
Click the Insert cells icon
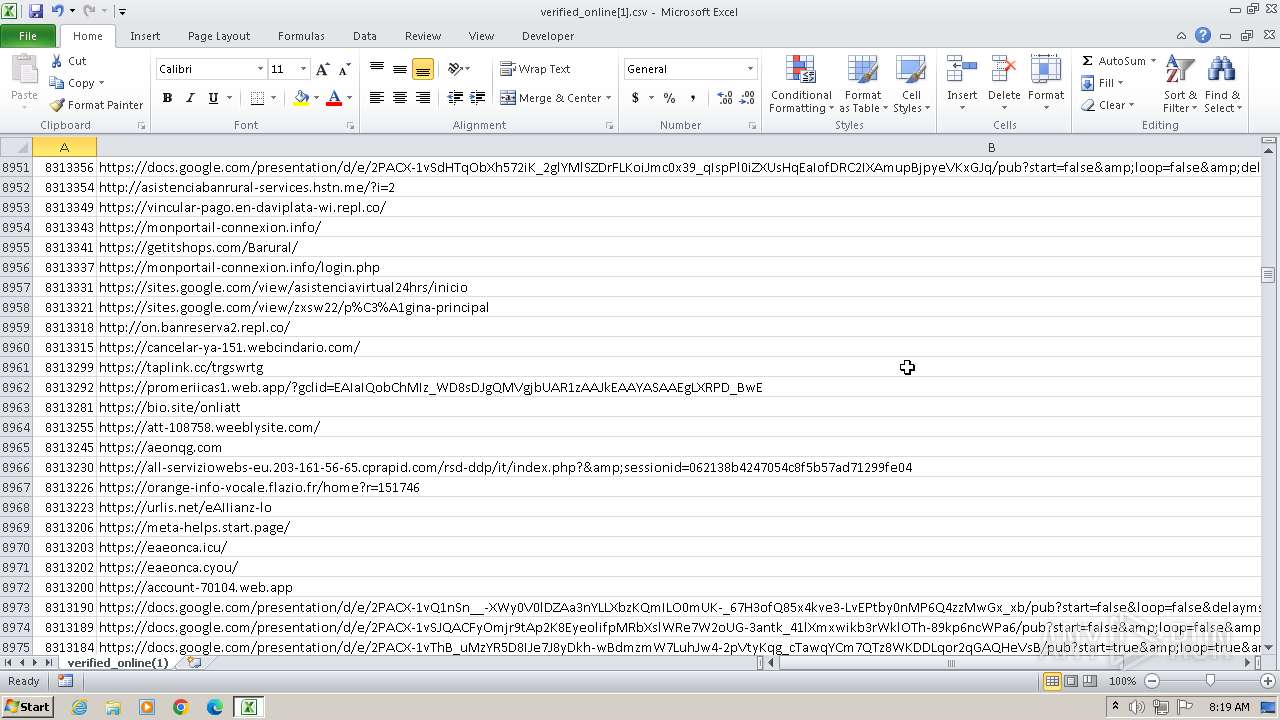[962, 70]
